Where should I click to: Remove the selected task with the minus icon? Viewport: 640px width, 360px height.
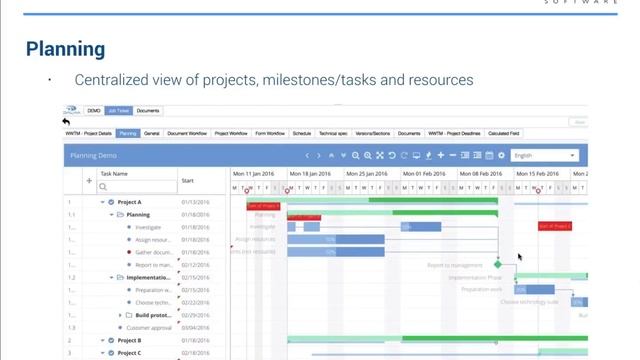453,156
